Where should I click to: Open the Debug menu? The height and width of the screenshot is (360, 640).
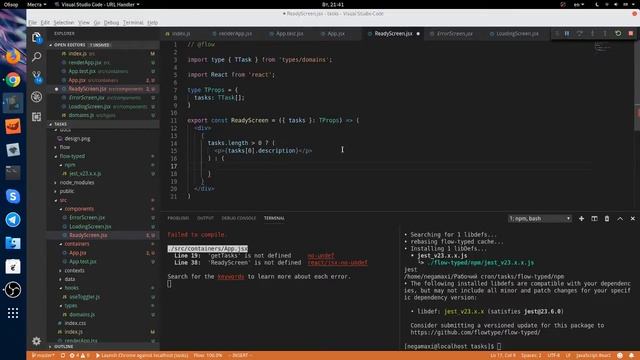coord(111,22)
